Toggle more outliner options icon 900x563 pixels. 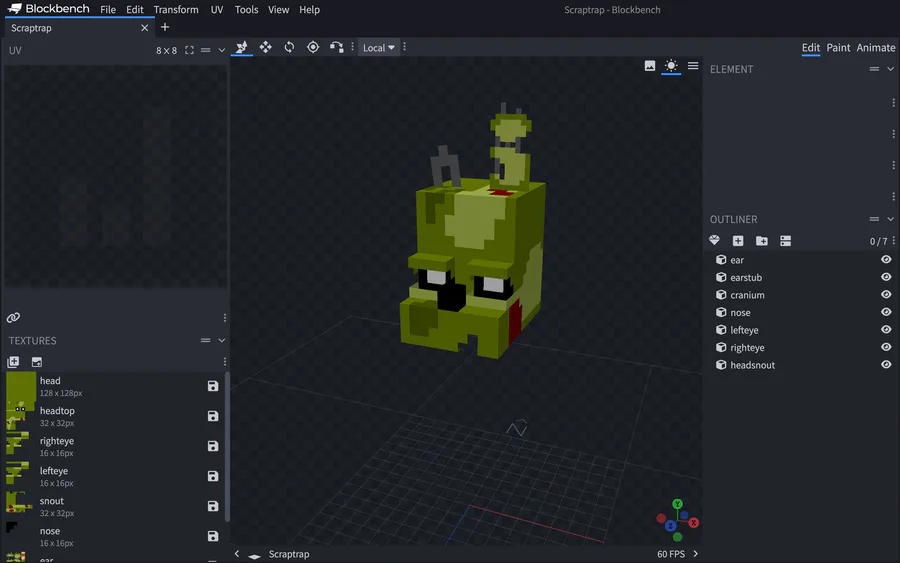(x=786, y=241)
